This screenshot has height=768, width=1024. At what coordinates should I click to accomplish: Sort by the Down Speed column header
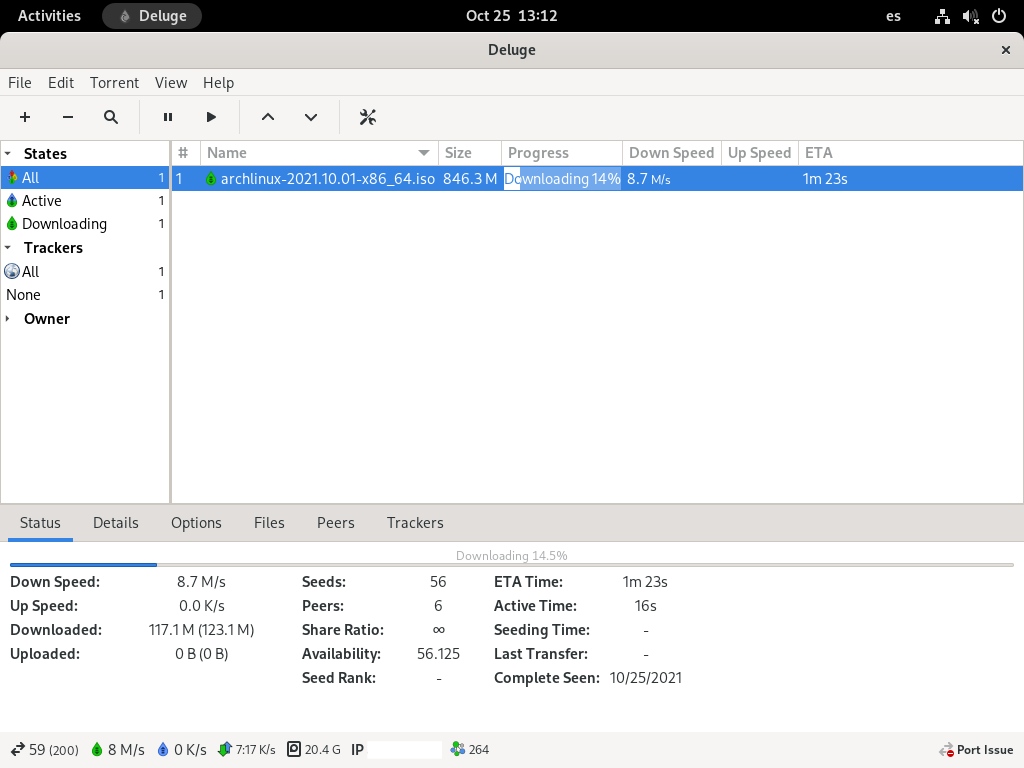[x=671, y=153]
